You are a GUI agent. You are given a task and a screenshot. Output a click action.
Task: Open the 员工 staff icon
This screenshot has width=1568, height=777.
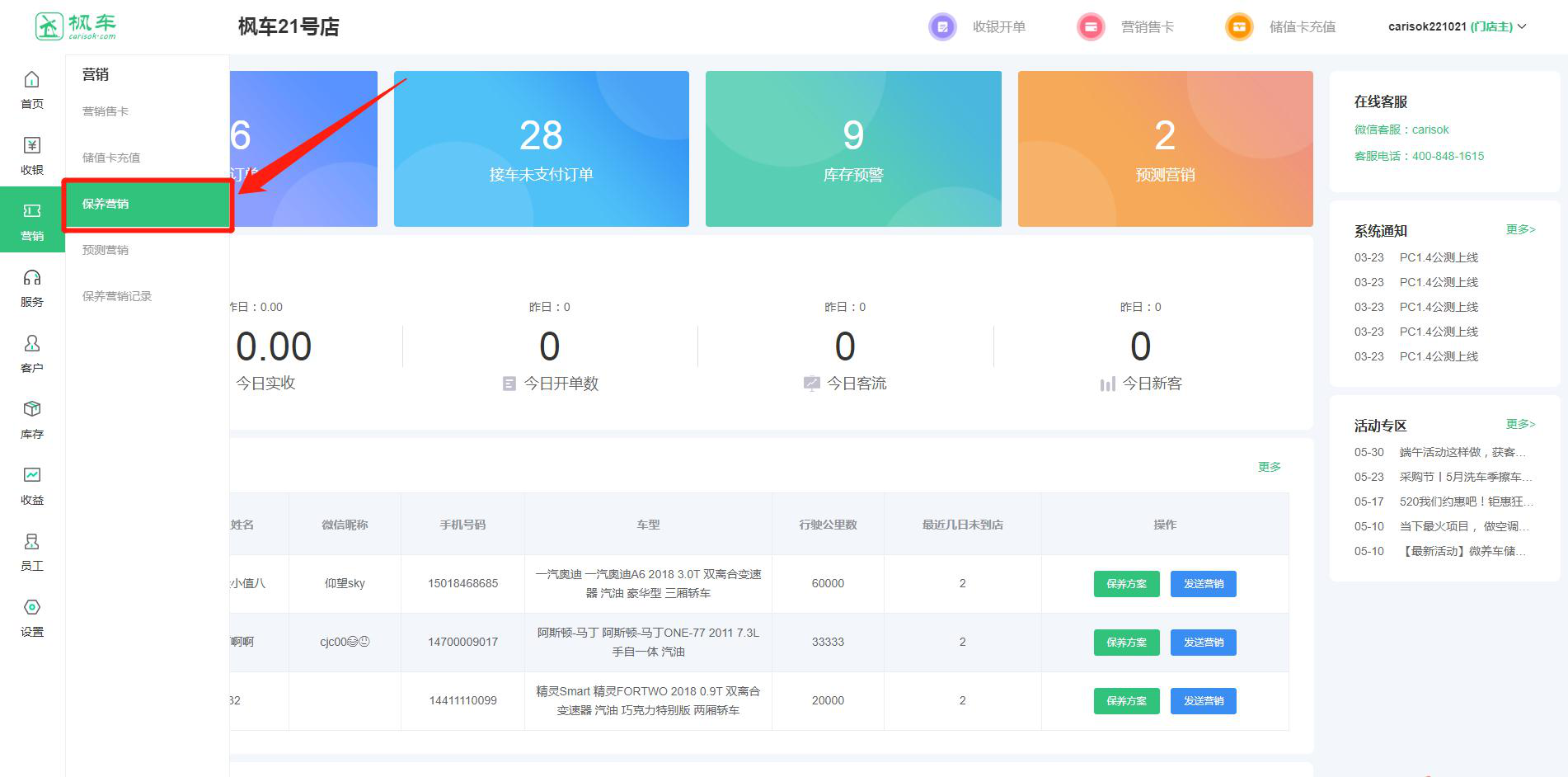coord(31,542)
